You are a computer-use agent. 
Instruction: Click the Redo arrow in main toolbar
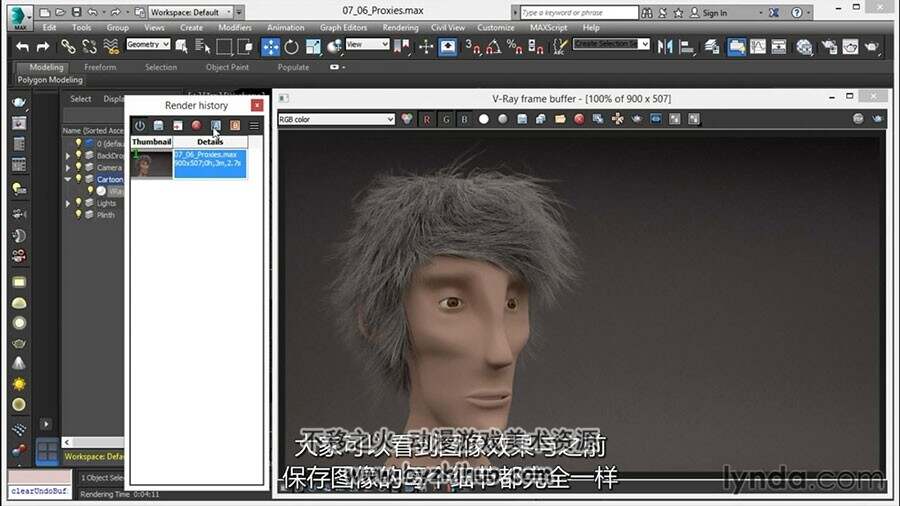pos(43,46)
